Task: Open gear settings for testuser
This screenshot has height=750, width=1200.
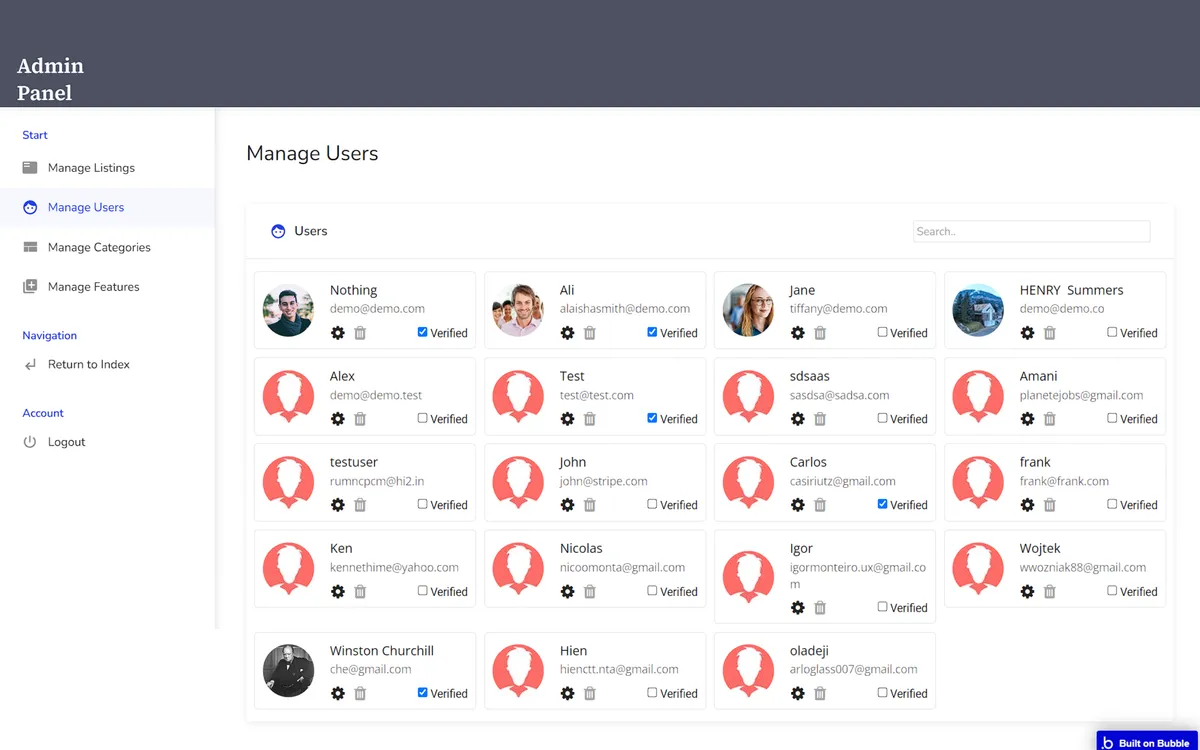Action: point(338,505)
